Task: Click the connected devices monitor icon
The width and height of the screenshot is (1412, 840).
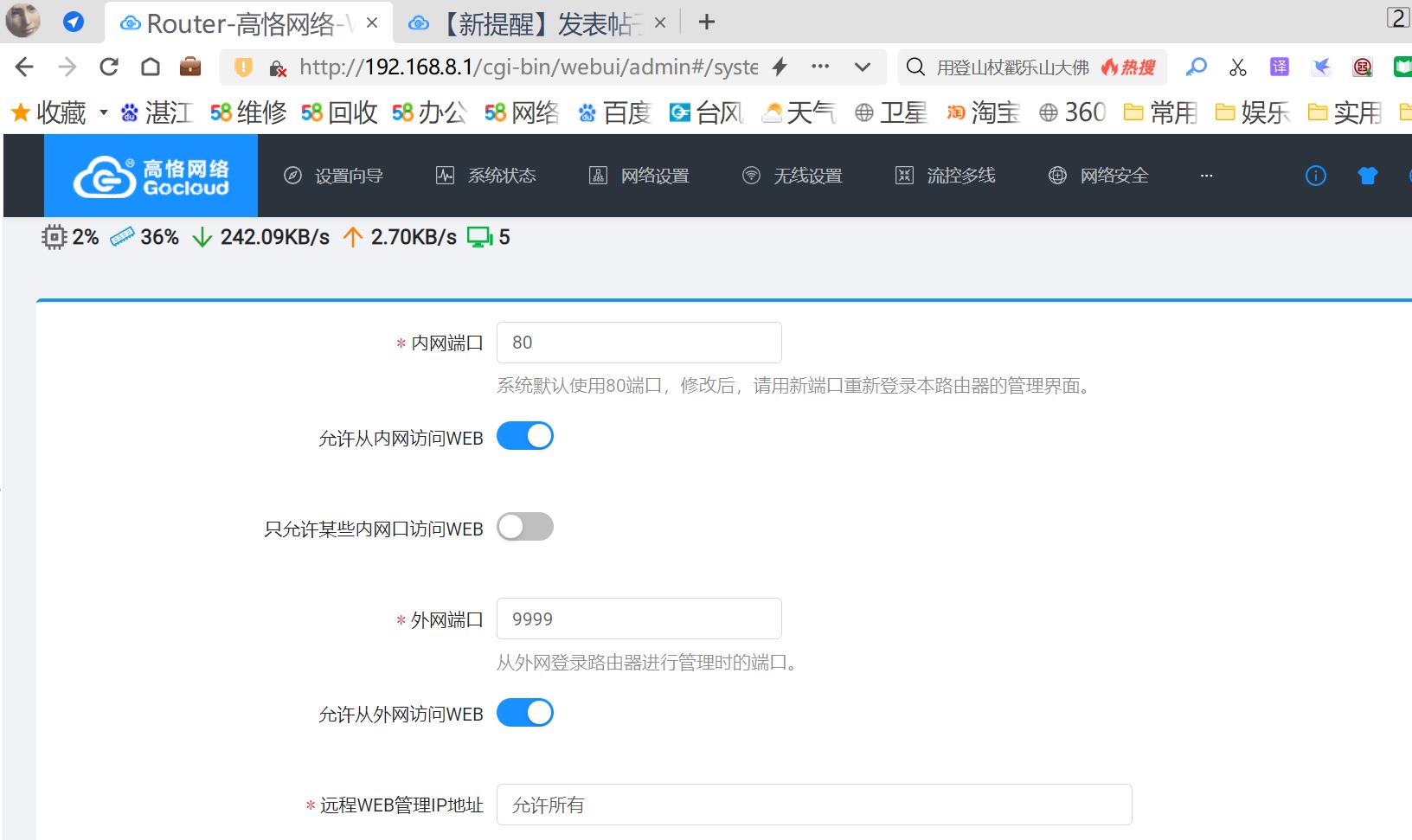Action: click(479, 237)
